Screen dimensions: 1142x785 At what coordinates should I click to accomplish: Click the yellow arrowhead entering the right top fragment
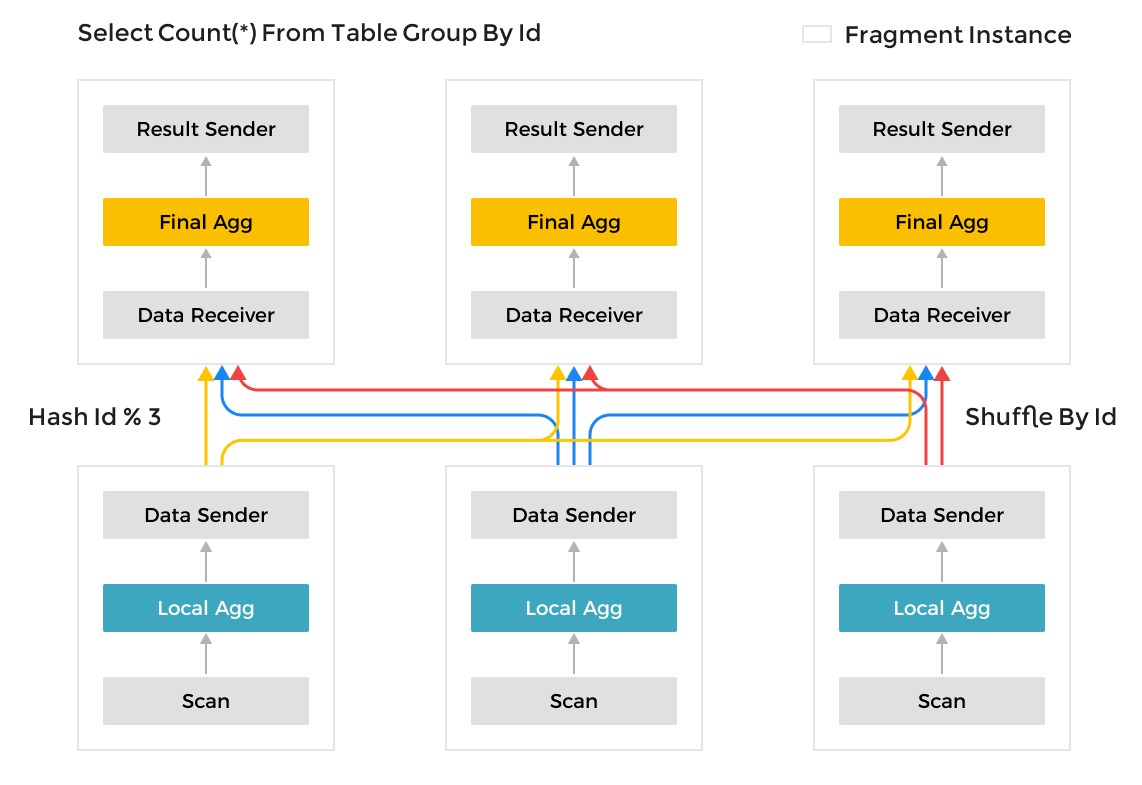[x=910, y=374]
